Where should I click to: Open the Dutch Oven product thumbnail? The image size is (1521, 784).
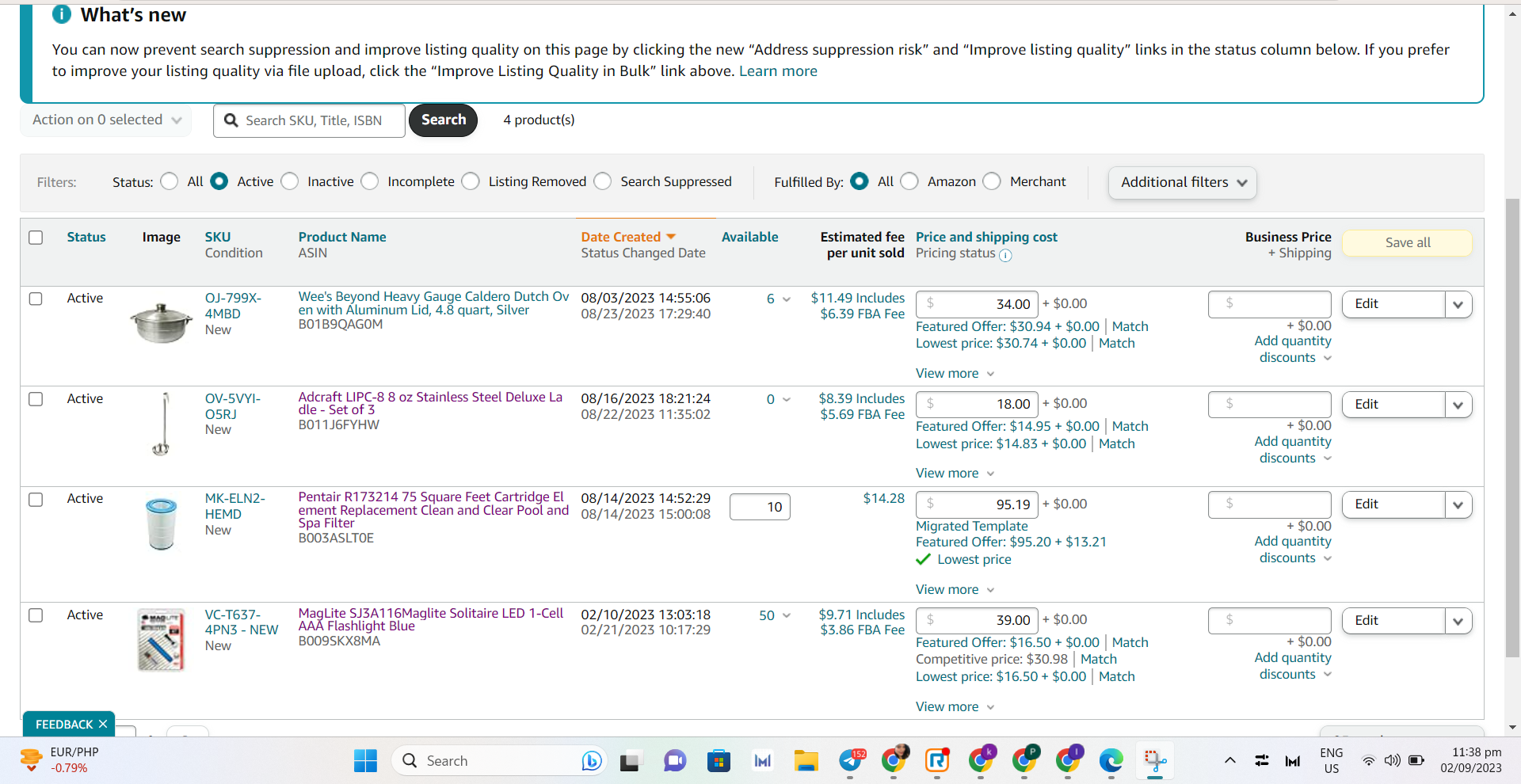(161, 323)
